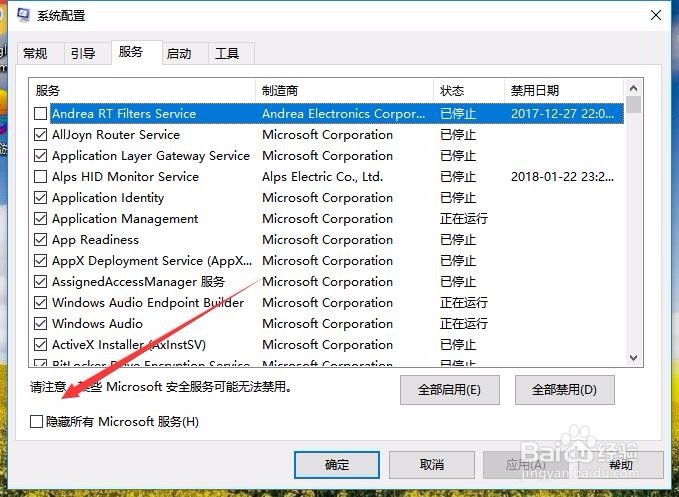
Task: Sort by the 禁用日期 column header
Action: click(x=564, y=90)
